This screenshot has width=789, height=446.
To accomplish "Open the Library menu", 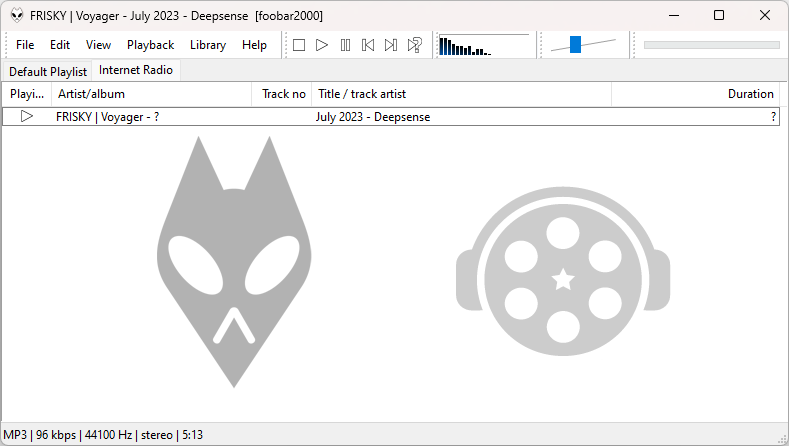I will coord(208,45).
